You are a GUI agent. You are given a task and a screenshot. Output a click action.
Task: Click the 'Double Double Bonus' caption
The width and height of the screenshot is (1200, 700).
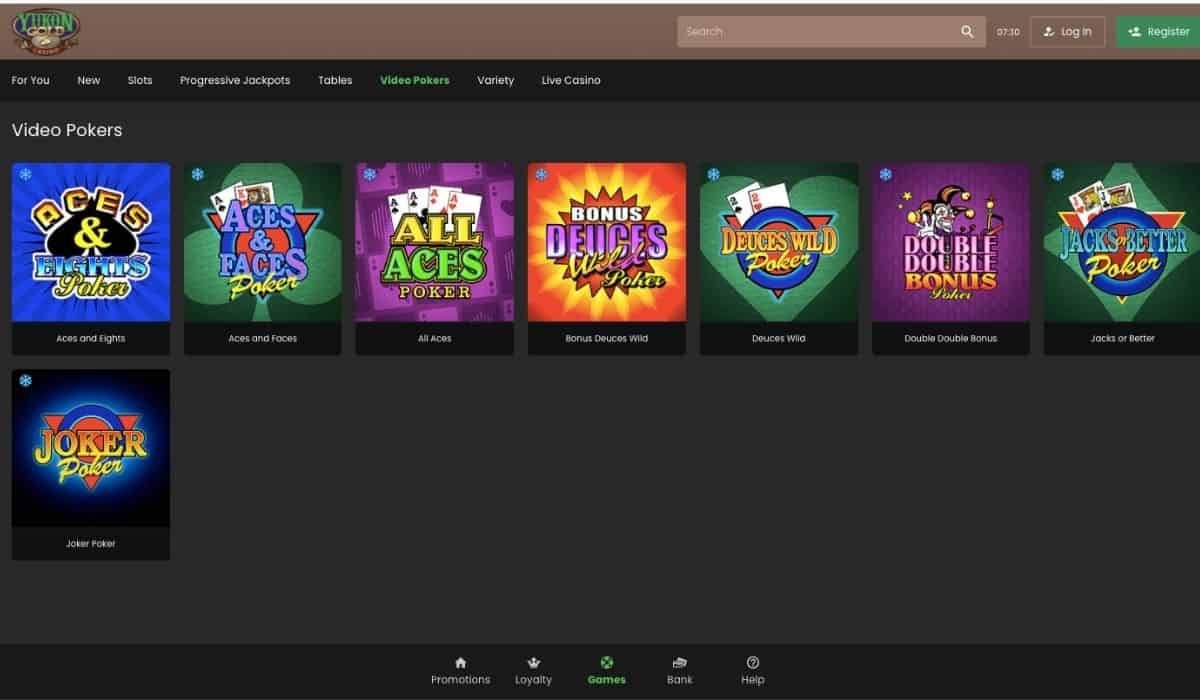951,339
